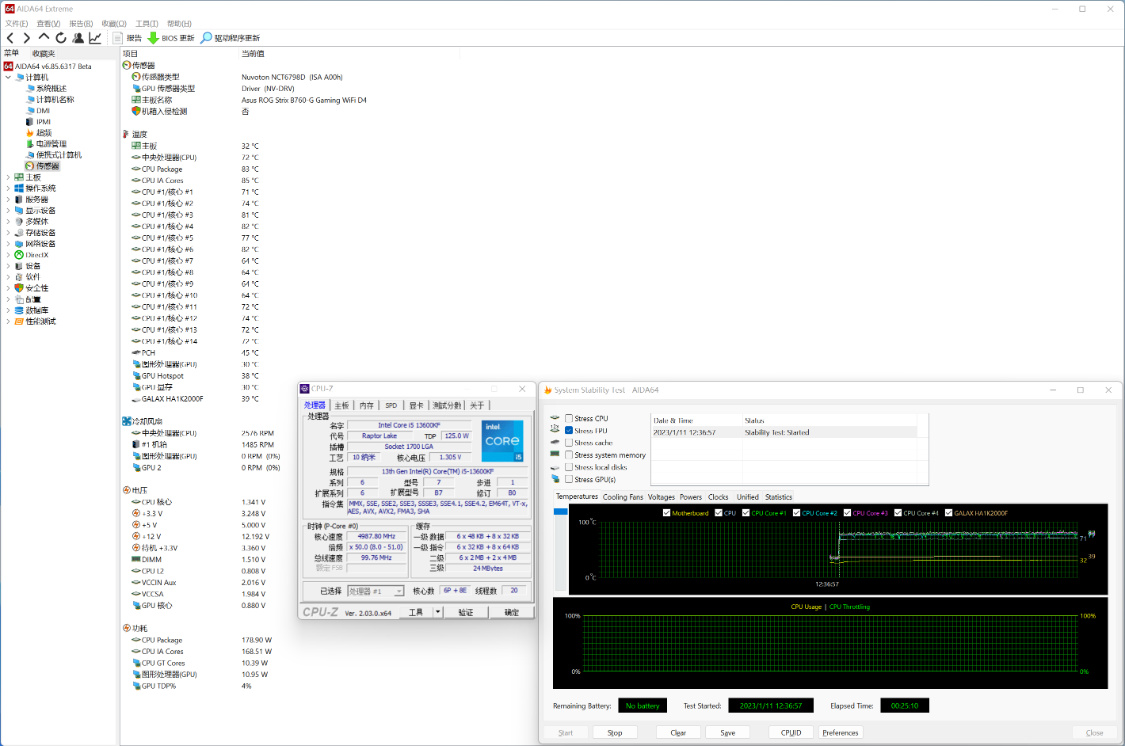Image resolution: width=1125 pixels, height=746 pixels.
Task: Enable the Stress CPU checkbox
Action: 569,418
